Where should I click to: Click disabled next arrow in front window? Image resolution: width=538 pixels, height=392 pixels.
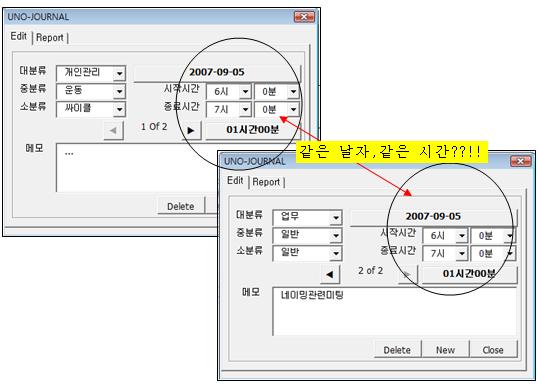[407, 274]
